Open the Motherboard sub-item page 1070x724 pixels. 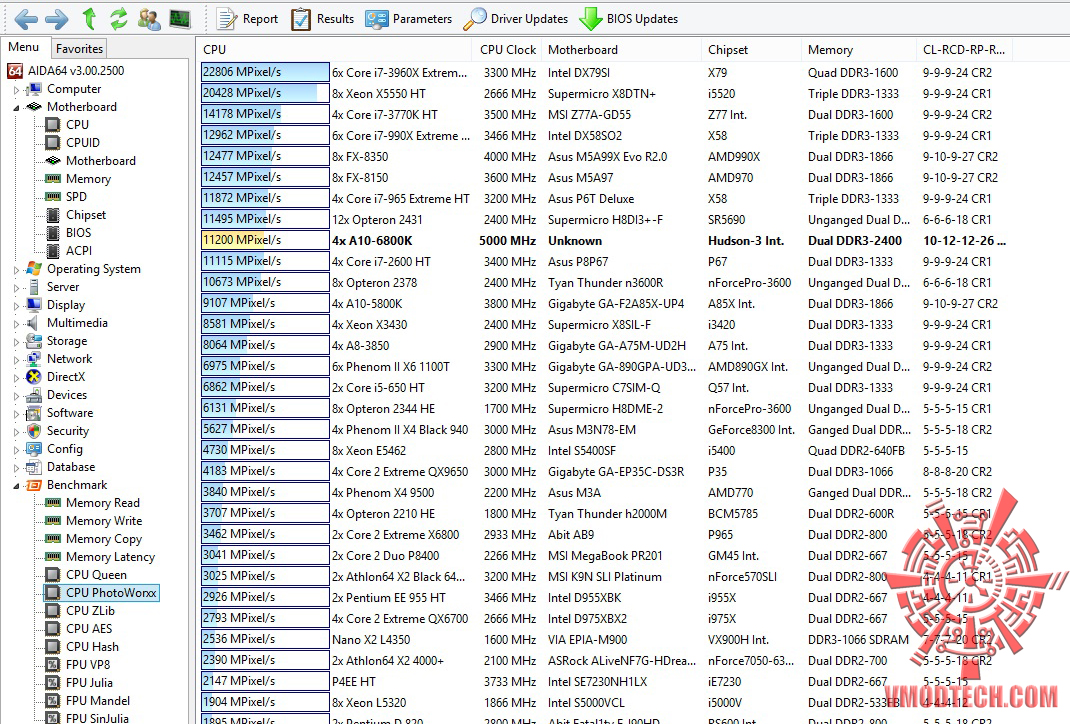click(100, 160)
